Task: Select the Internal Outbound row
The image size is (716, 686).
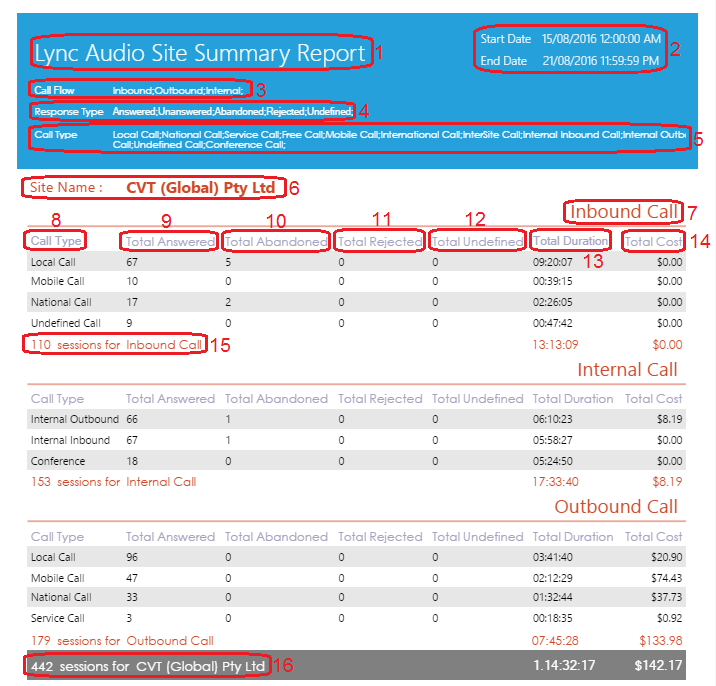Action: click(356, 419)
